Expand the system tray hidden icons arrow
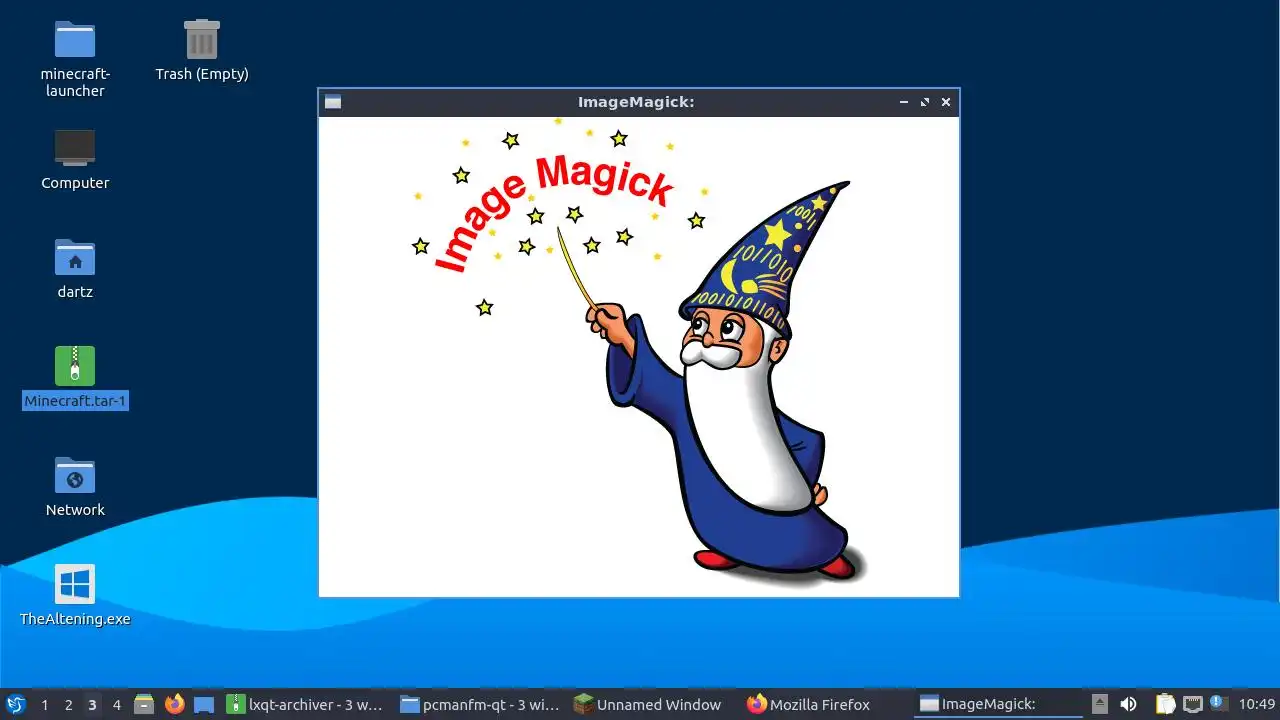Screen dimensions: 1280x720 tap(1100, 704)
